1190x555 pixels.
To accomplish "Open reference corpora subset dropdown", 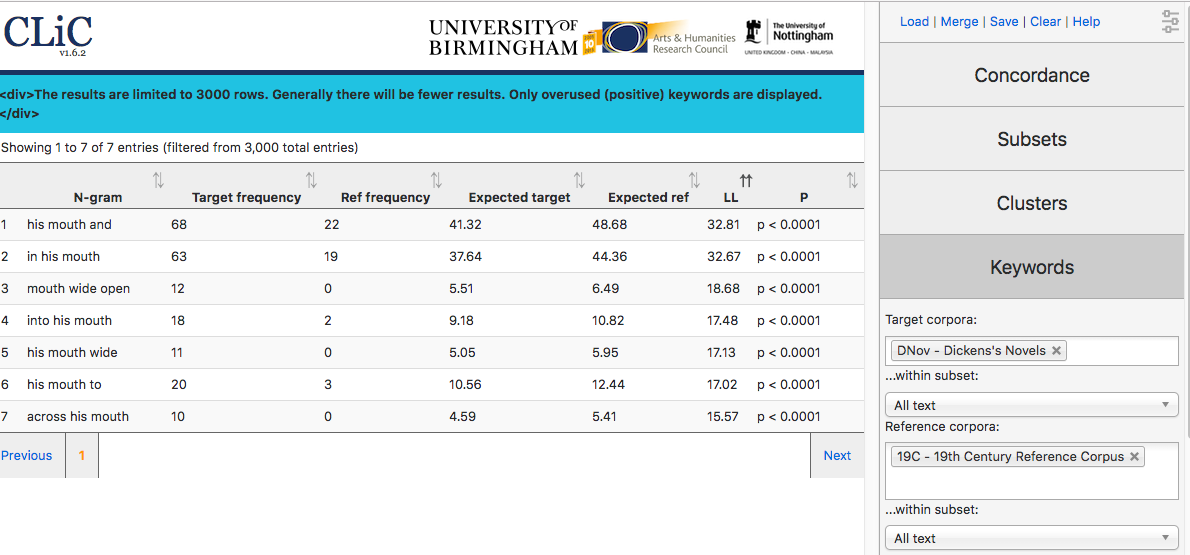I will point(1032,538).
